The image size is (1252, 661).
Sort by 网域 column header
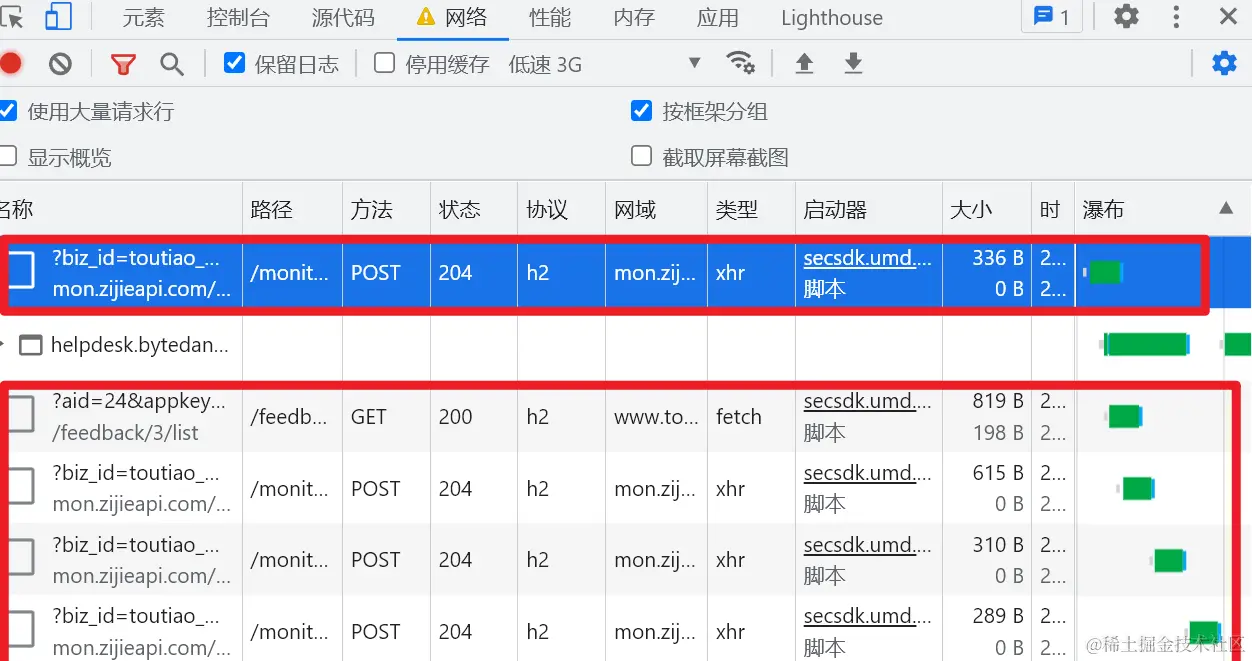point(655,209)
